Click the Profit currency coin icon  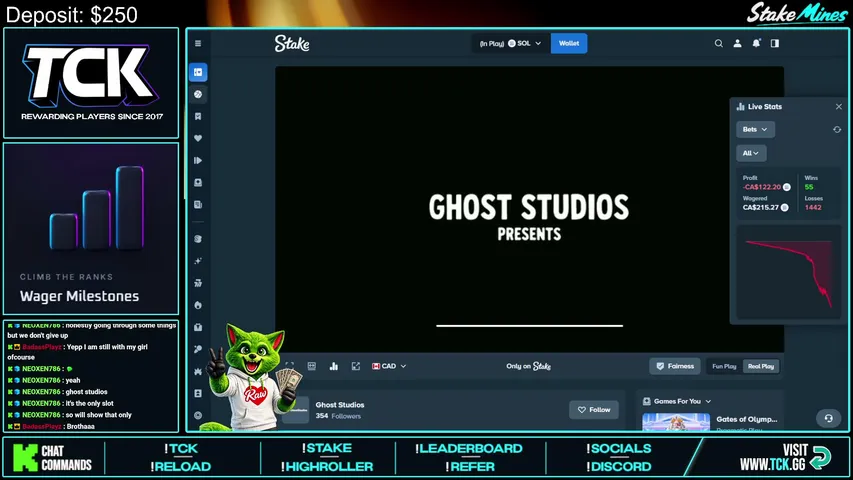(787, 187)
